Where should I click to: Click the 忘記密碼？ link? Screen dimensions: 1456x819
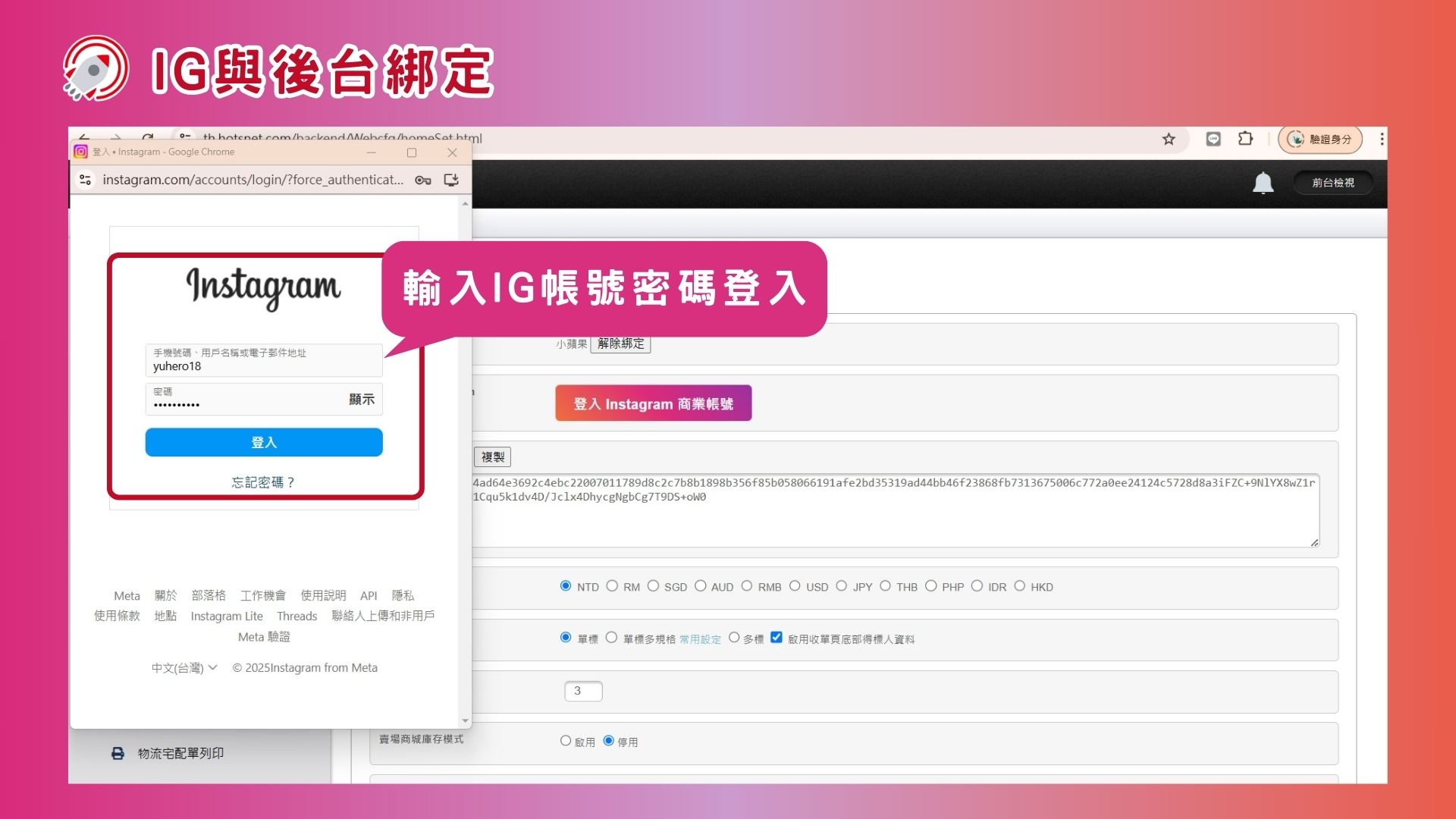click(x=263, y=482)
